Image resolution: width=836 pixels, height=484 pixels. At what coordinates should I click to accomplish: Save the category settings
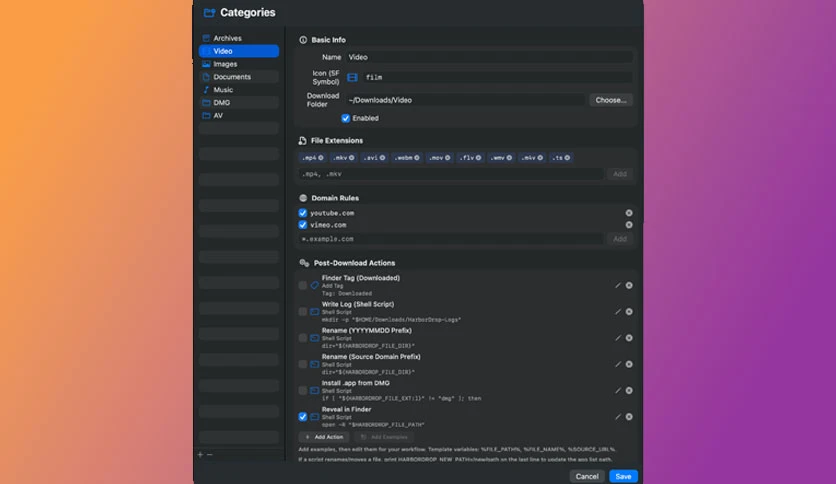[623, 477]
